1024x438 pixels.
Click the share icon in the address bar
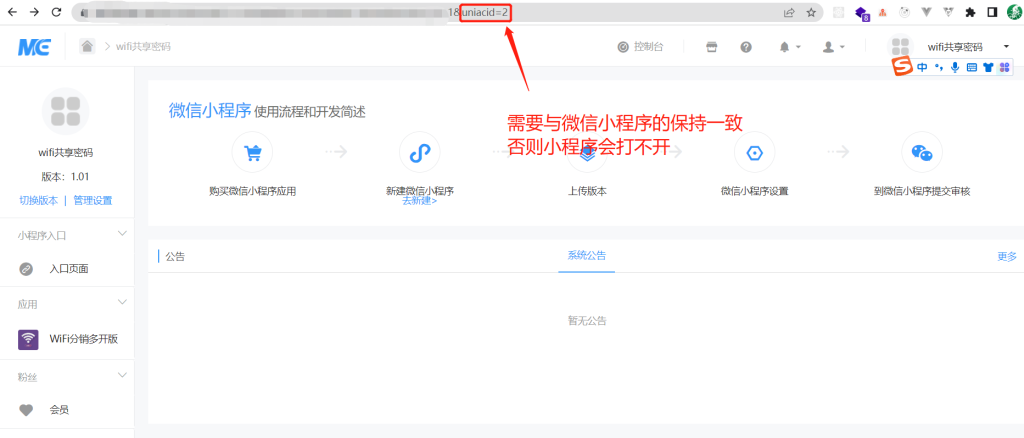790,12
